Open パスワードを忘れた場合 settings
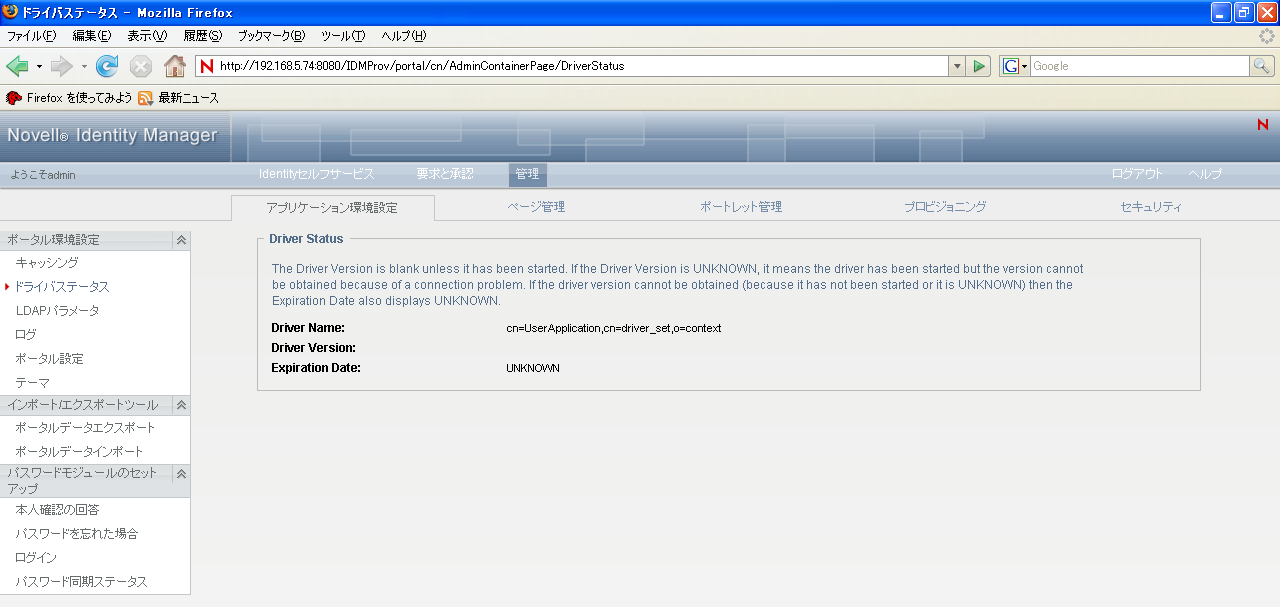 (76, 533)
